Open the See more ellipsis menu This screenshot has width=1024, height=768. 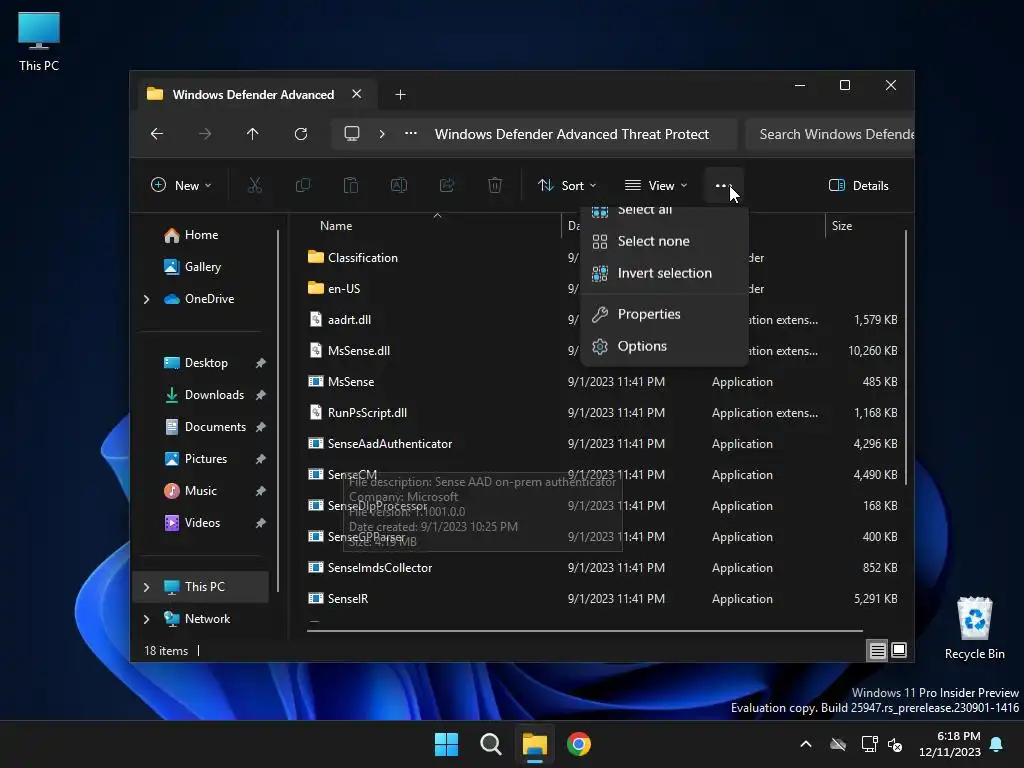click(x=722, y=185)
